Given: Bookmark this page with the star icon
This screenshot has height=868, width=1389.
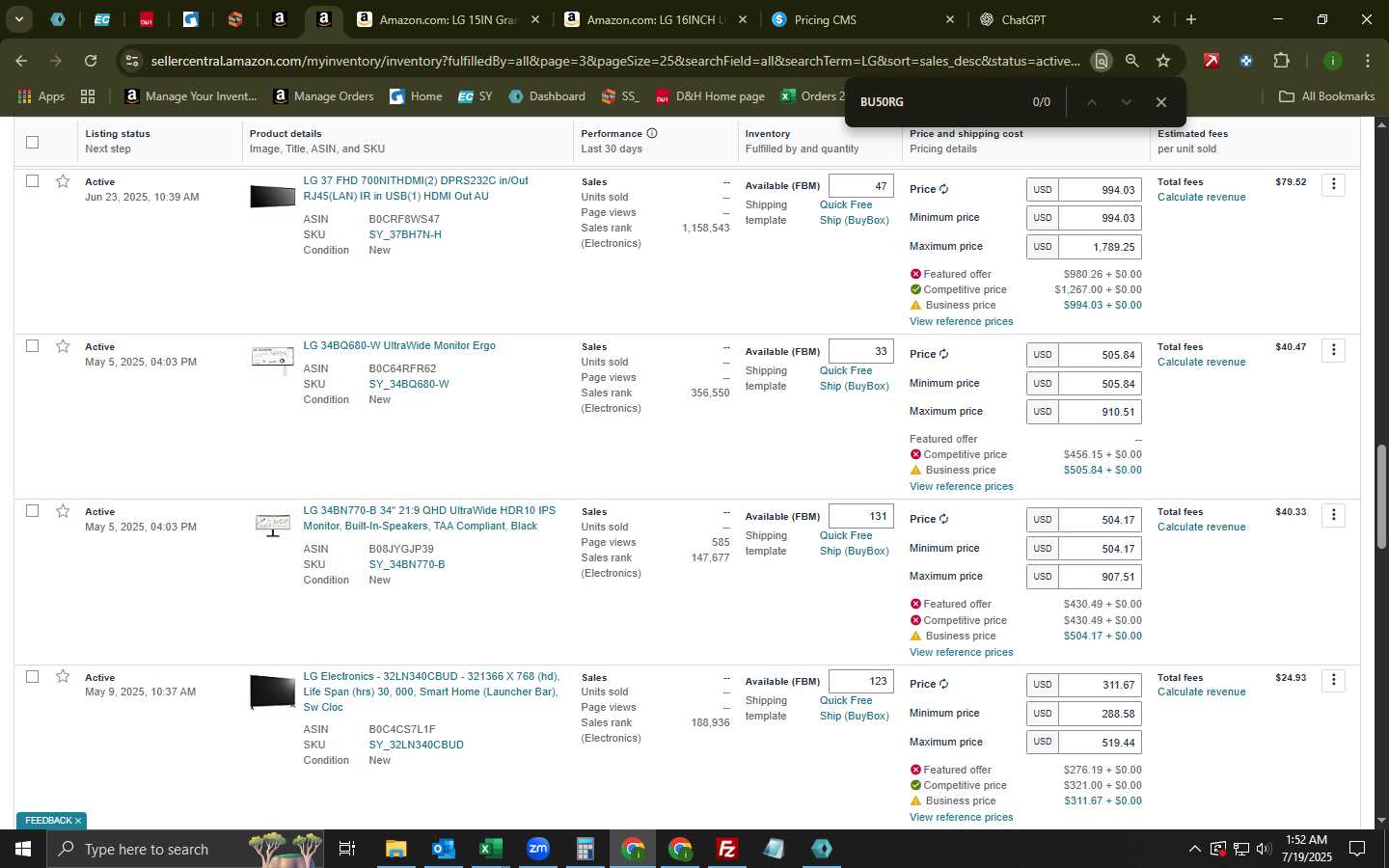Looking at the screenshot, I should (x=1163, y=61).
